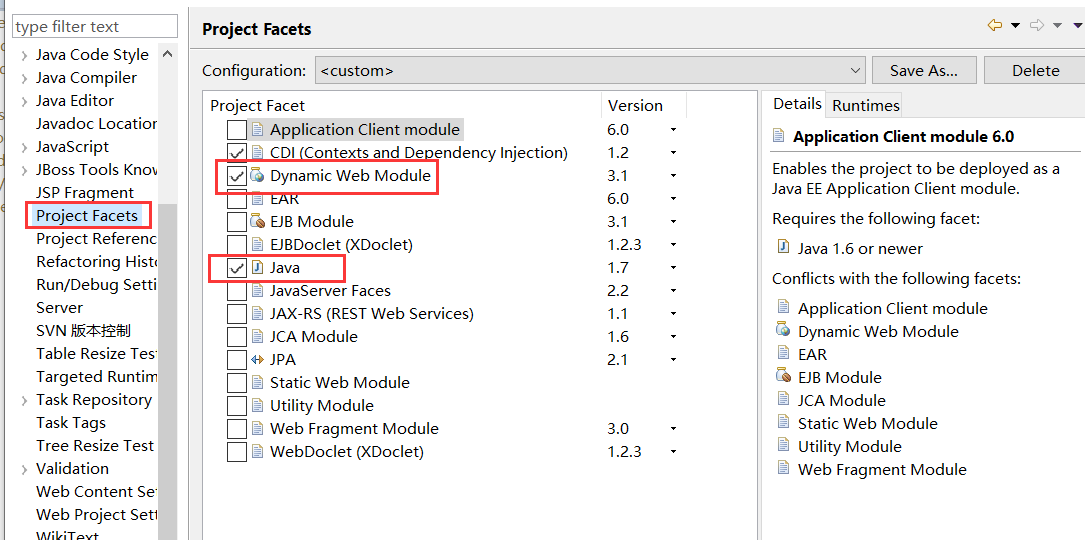1085x540 pixels.
Task: Enable the Static Web Module checkbox
Action: click(x=237, y=383)
